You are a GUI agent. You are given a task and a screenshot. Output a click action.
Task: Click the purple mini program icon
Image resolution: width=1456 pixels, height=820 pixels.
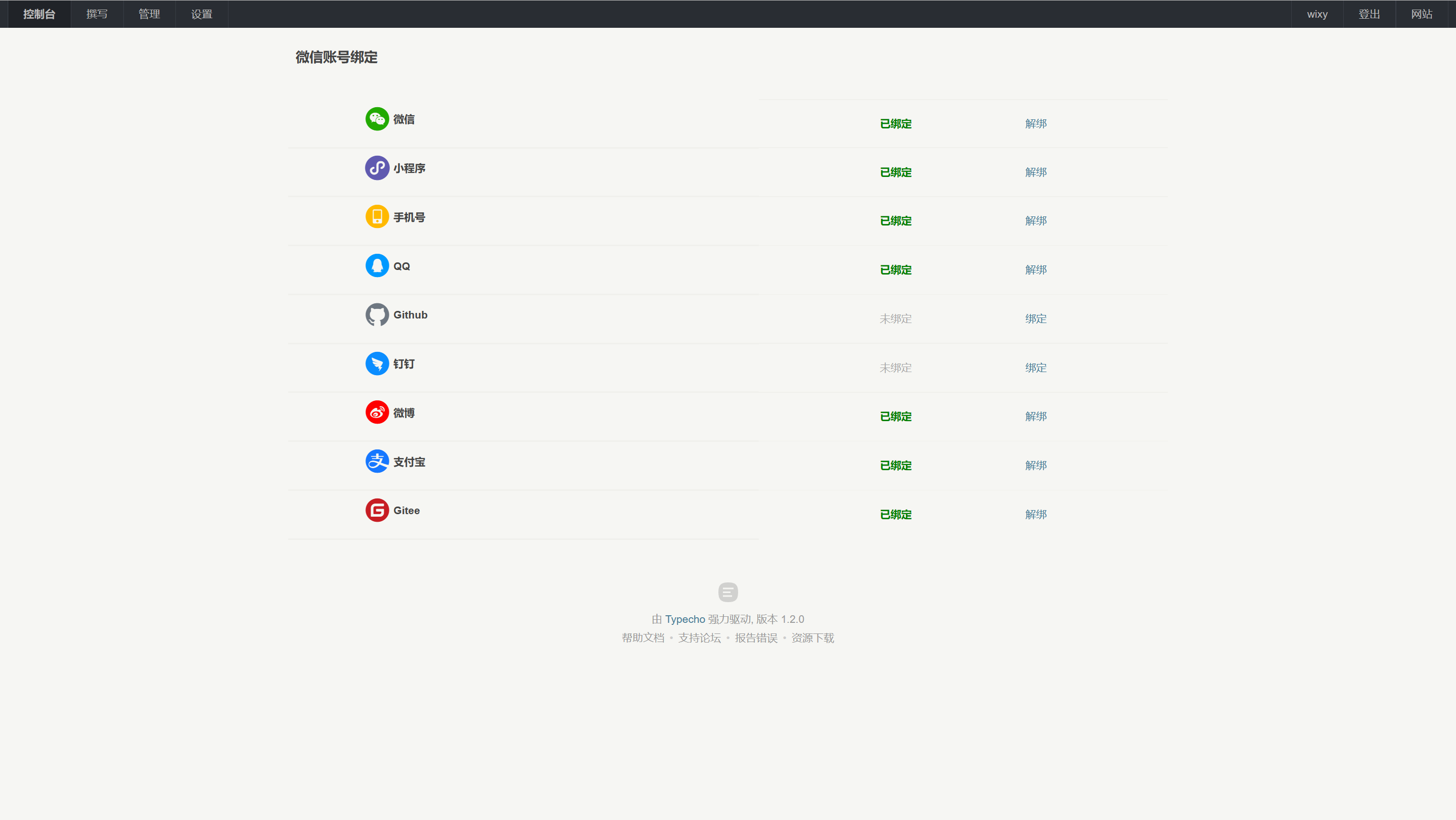click(x=377, y=168)
